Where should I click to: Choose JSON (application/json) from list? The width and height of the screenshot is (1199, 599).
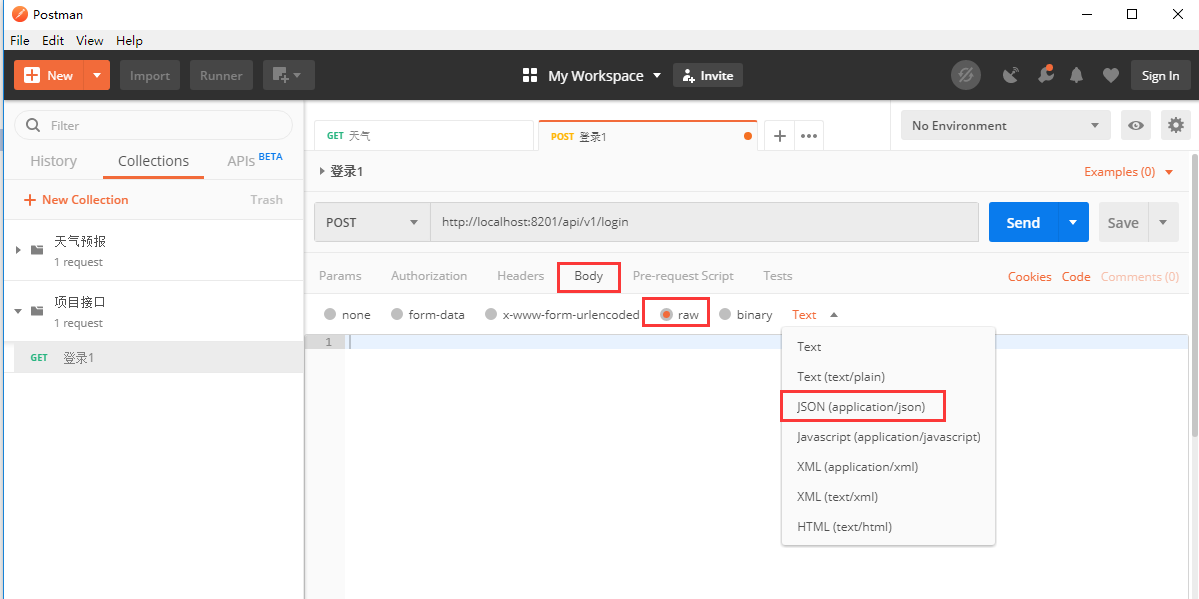(889, 406)
